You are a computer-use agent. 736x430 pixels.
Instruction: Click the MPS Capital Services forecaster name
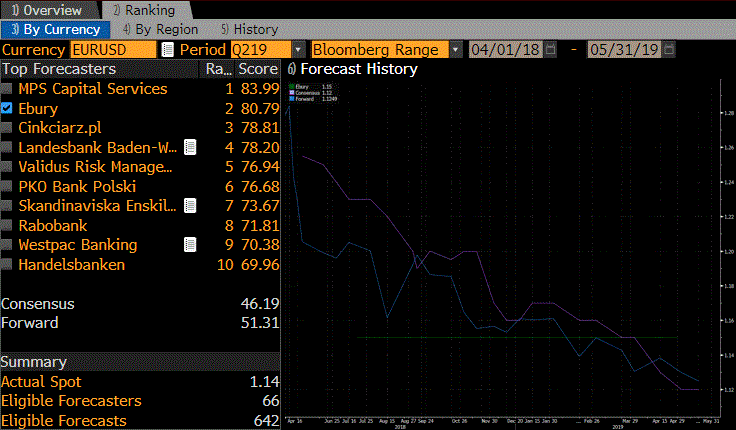pos(93,89)
